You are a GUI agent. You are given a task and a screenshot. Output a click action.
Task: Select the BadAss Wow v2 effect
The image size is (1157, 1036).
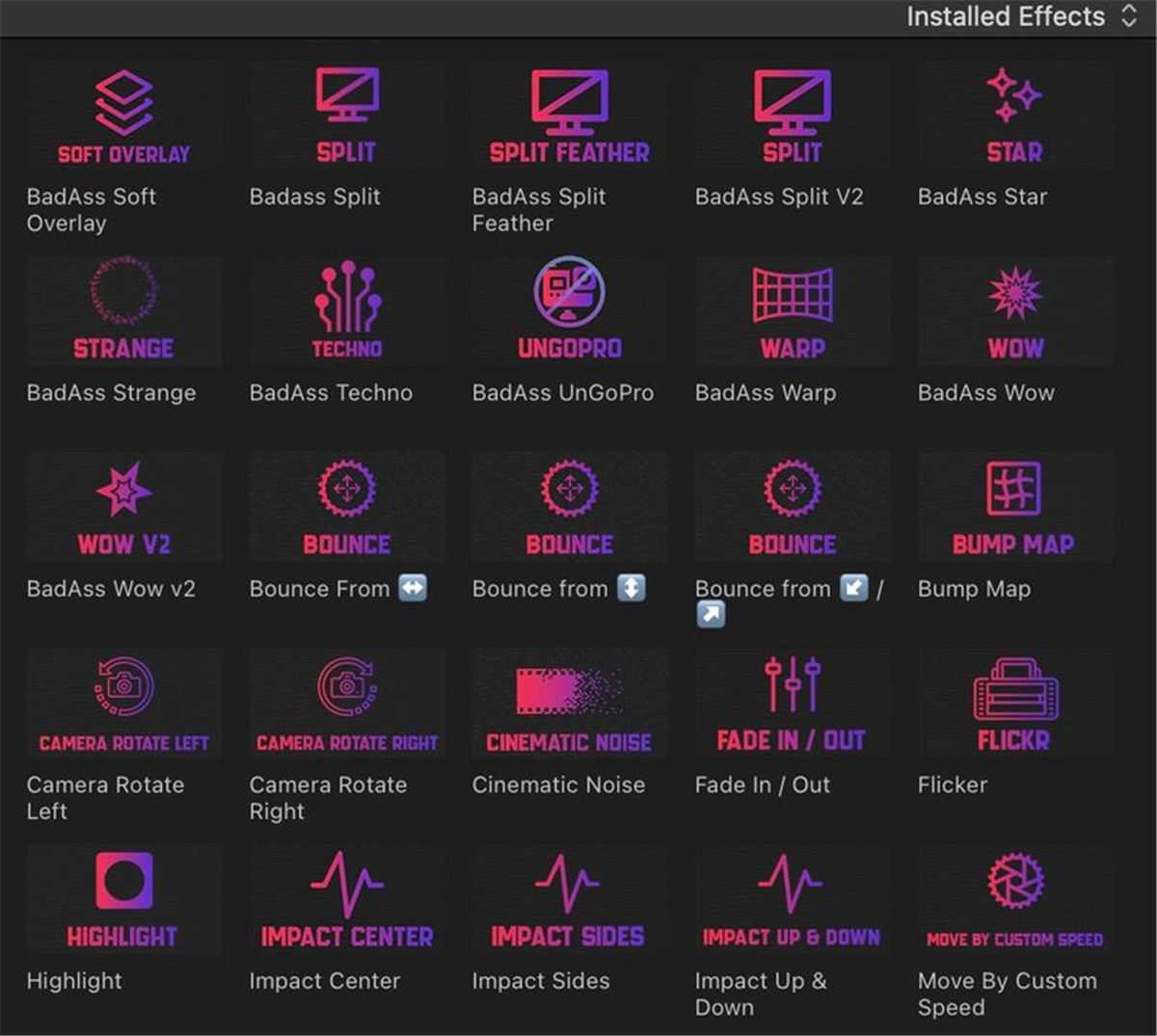[123, 507]
